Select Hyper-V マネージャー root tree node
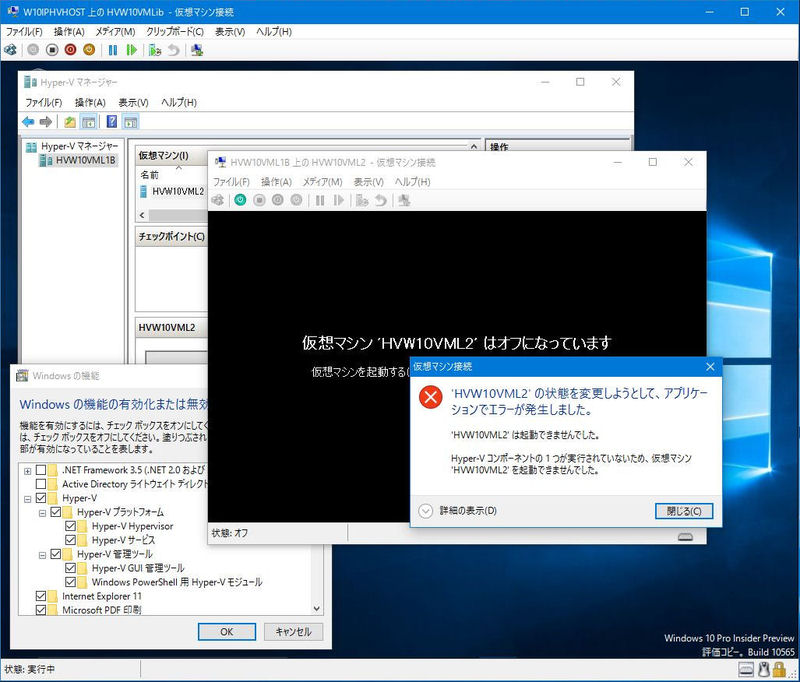 pos(72,146)
